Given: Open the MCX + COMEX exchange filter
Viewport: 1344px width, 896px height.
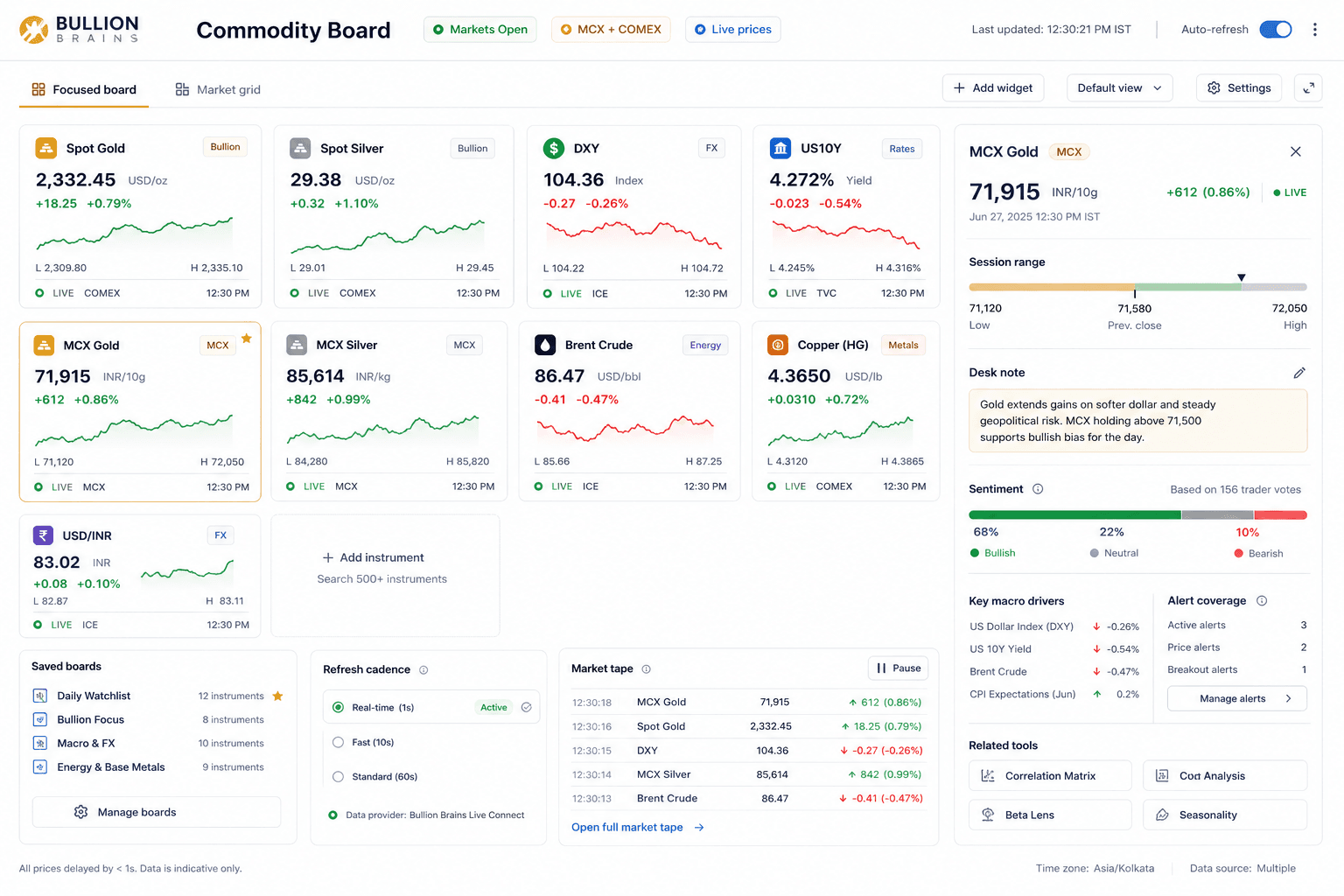Looking at the screenshot, I should tap(611, 30).
